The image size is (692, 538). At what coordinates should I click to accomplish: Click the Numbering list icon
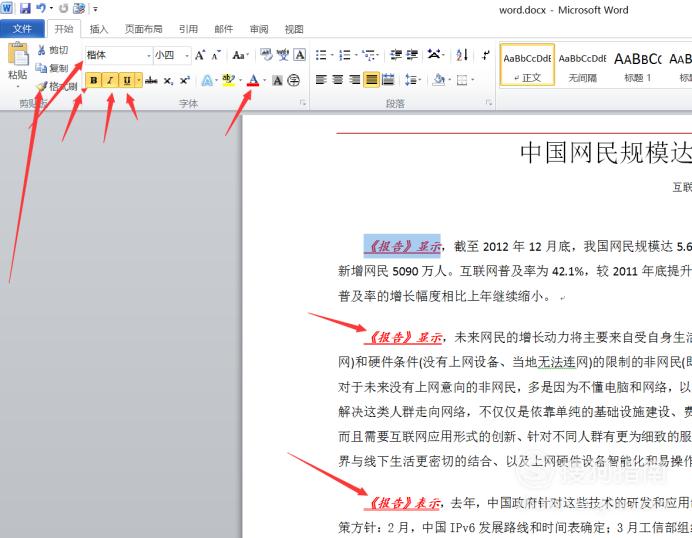pos(345,55)
